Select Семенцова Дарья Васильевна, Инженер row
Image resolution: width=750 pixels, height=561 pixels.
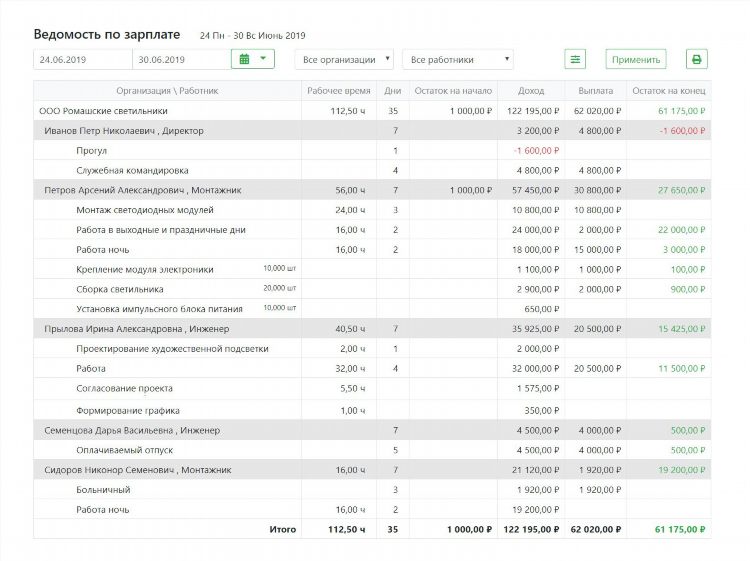coord(372,430)
